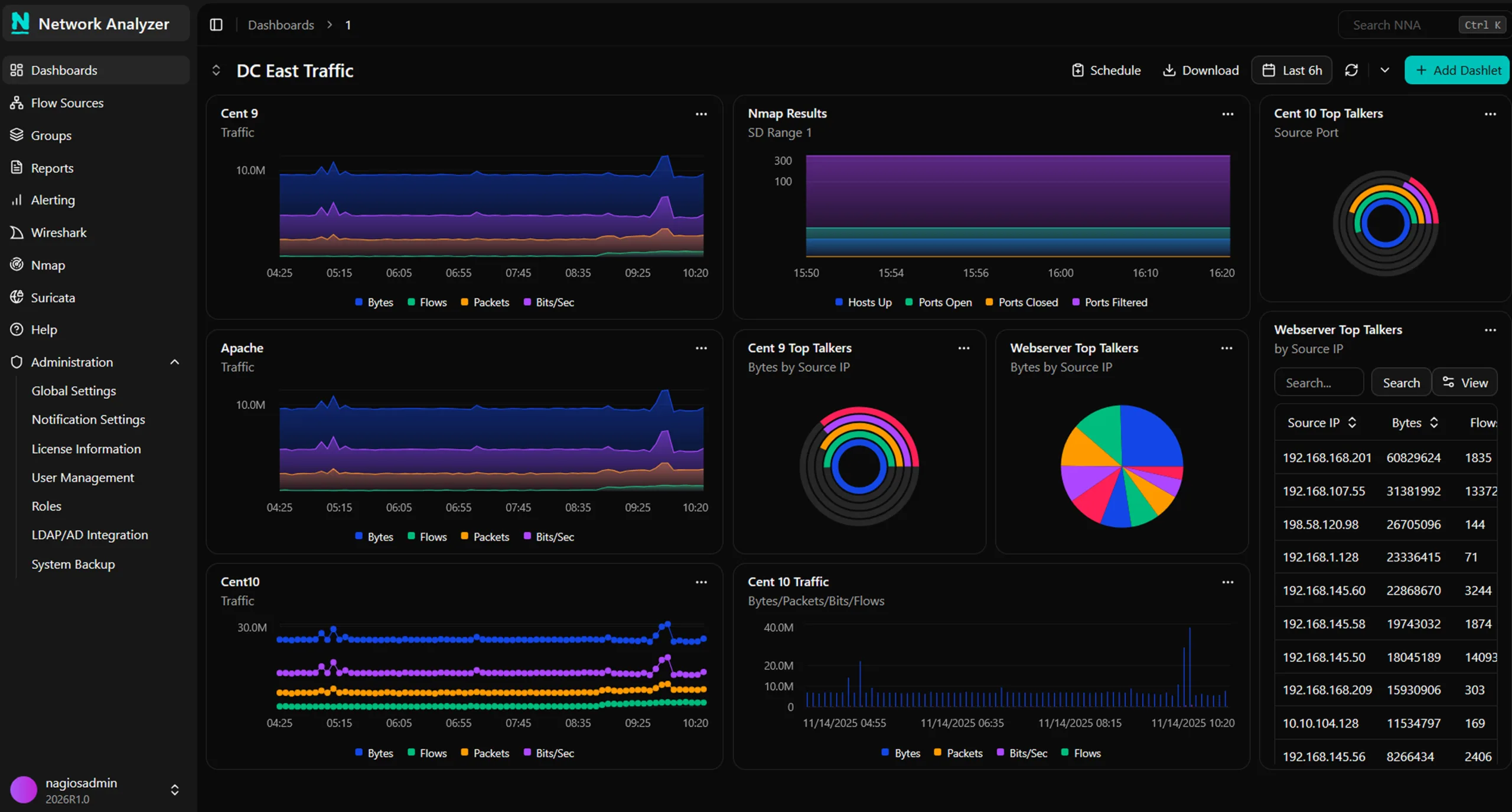The image size is (1512, 812).
Task: Open the Suricata section
Action: (x=52, y=297)
